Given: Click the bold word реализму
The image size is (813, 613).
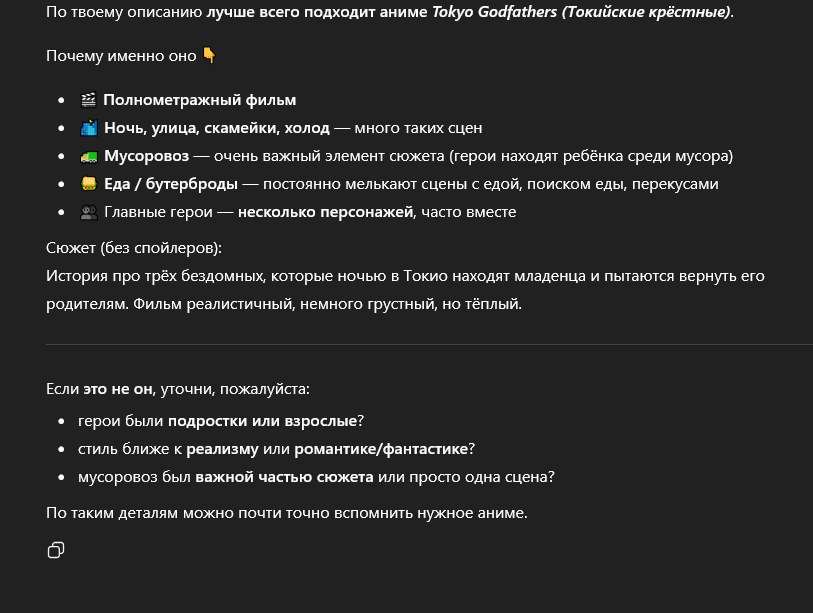Looking at the screenshot, I should (x=222, y=449).
